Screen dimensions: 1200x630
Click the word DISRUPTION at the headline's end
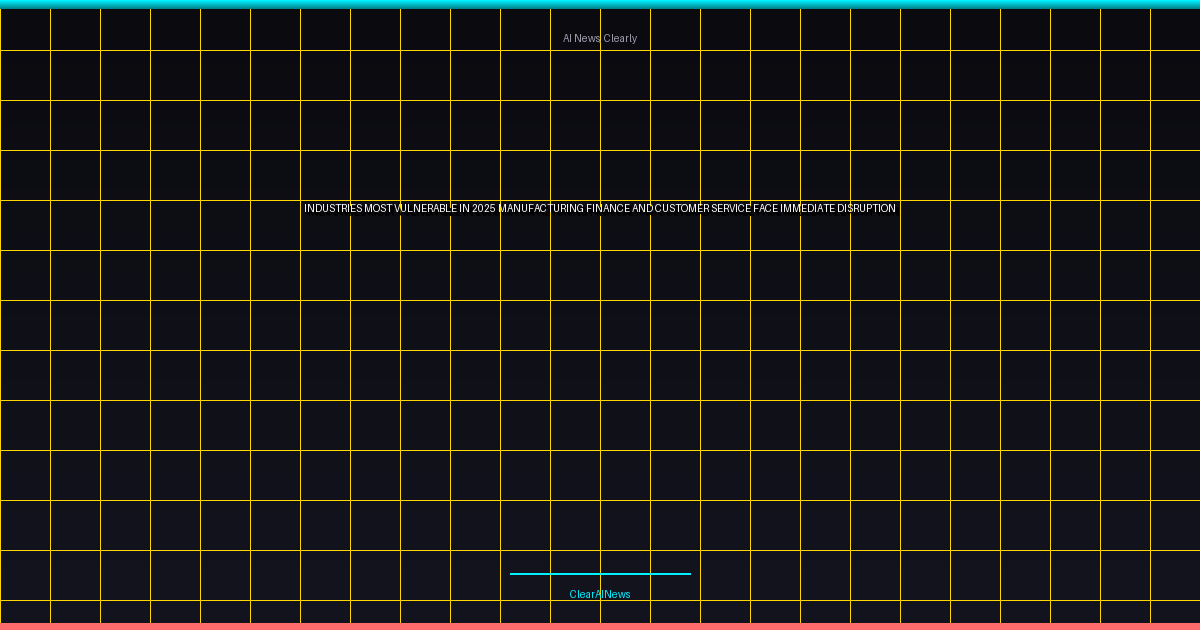click(867, 209)
